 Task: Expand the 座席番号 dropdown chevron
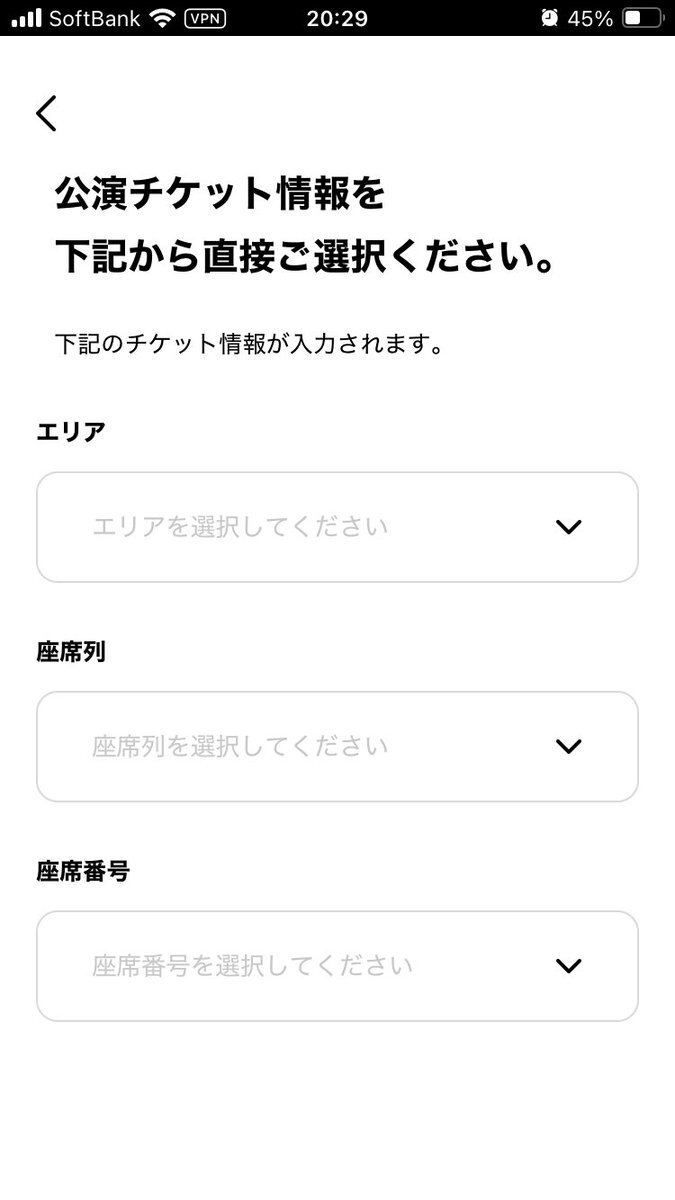[568, 966]
